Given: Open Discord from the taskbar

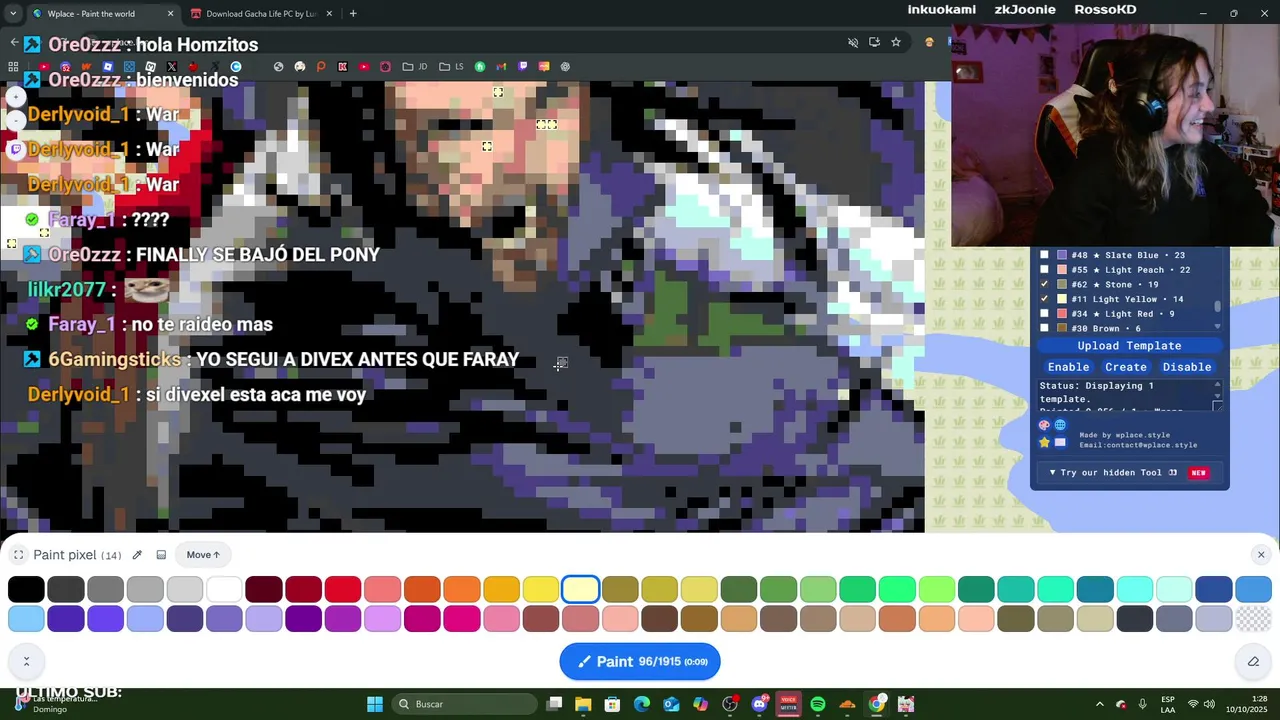Looking at the screenshot, I should [759, 704].
